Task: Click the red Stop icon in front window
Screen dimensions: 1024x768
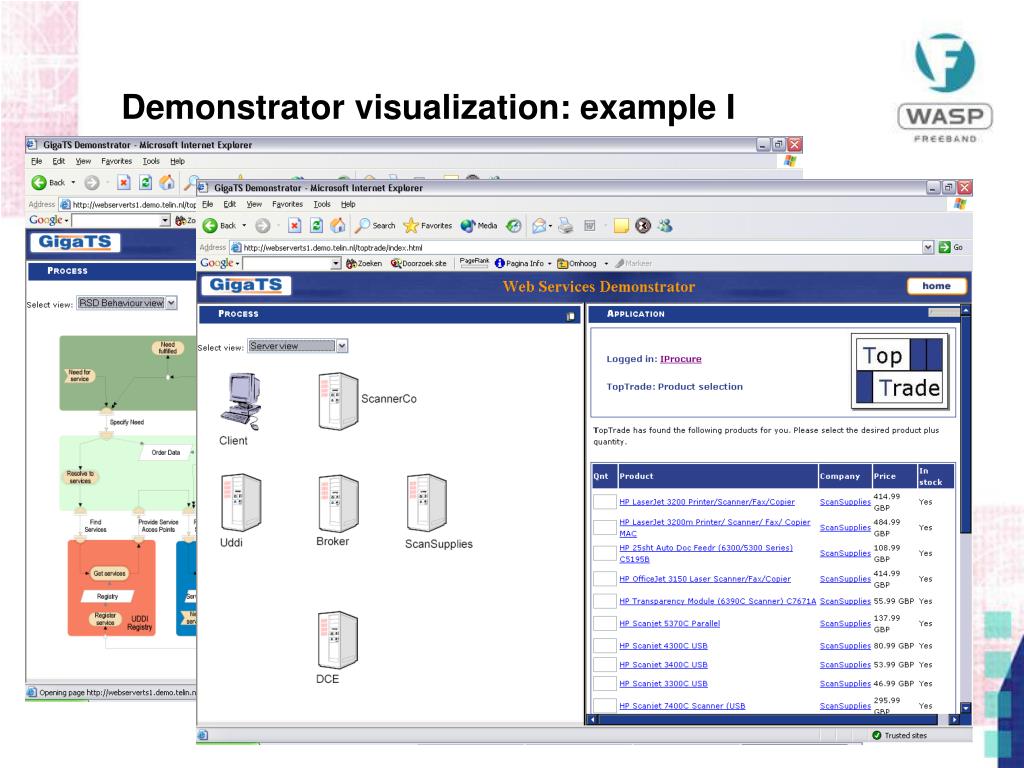Action: [x=295, y=226]
